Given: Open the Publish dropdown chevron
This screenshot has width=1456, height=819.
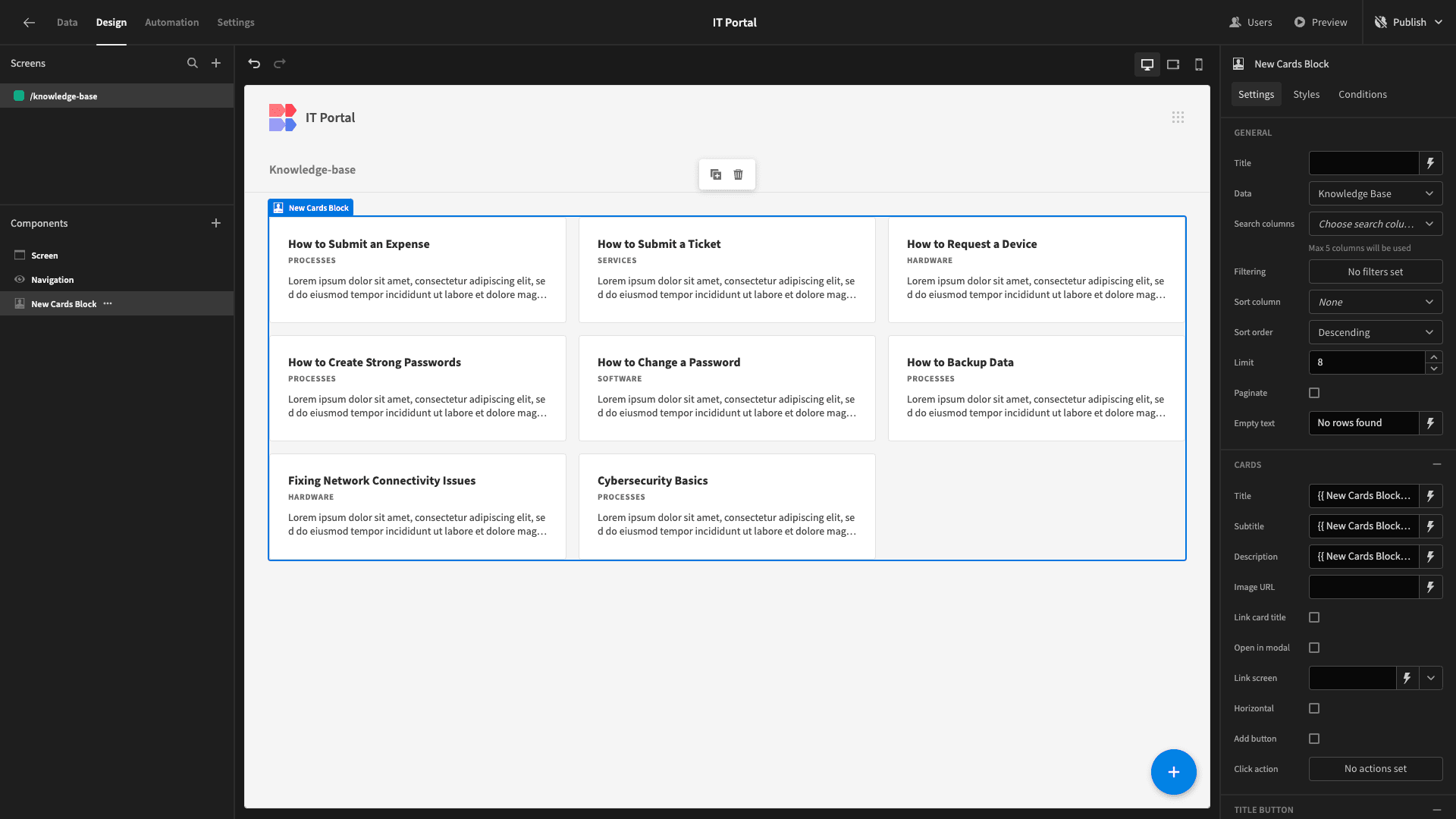Looking at the screenshot, I should [x=1439, y=23].
